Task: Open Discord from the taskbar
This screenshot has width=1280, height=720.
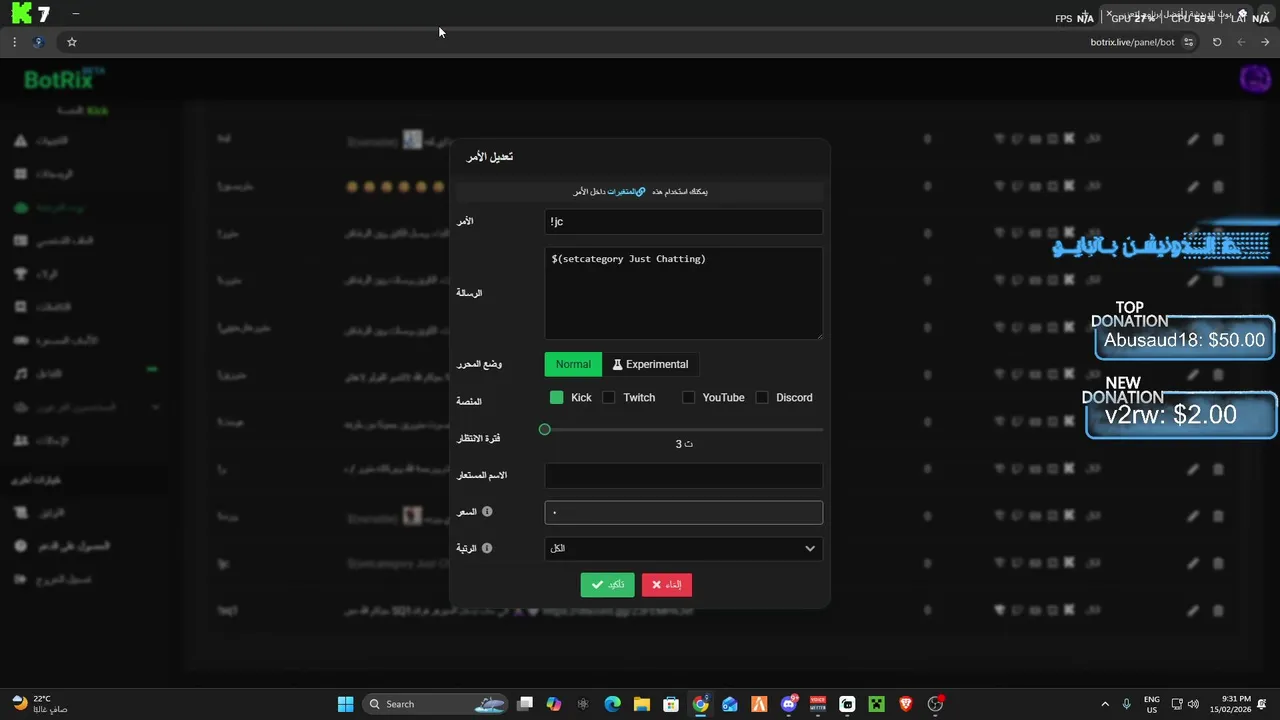Action: click(x=789, y=704)
